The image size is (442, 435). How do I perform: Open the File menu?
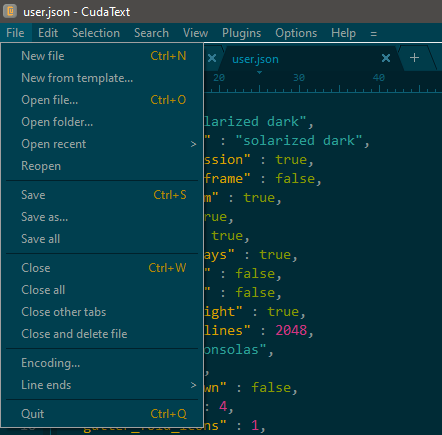15,33
